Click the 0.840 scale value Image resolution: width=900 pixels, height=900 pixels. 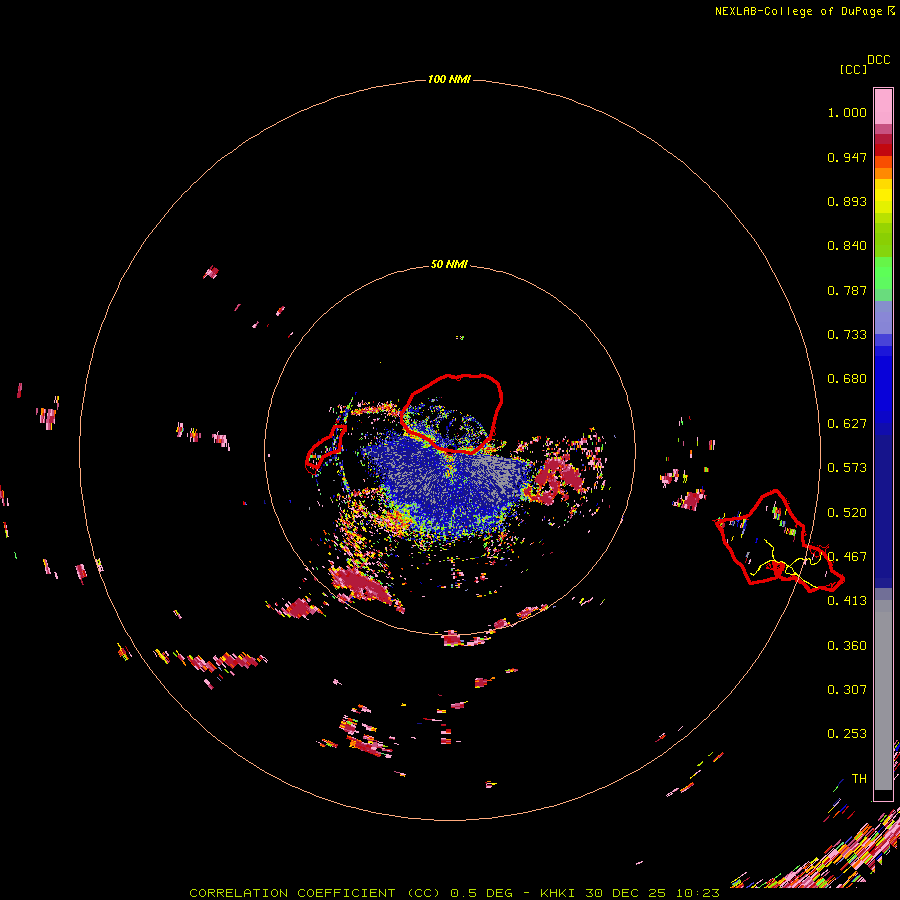tap(847, 246)
